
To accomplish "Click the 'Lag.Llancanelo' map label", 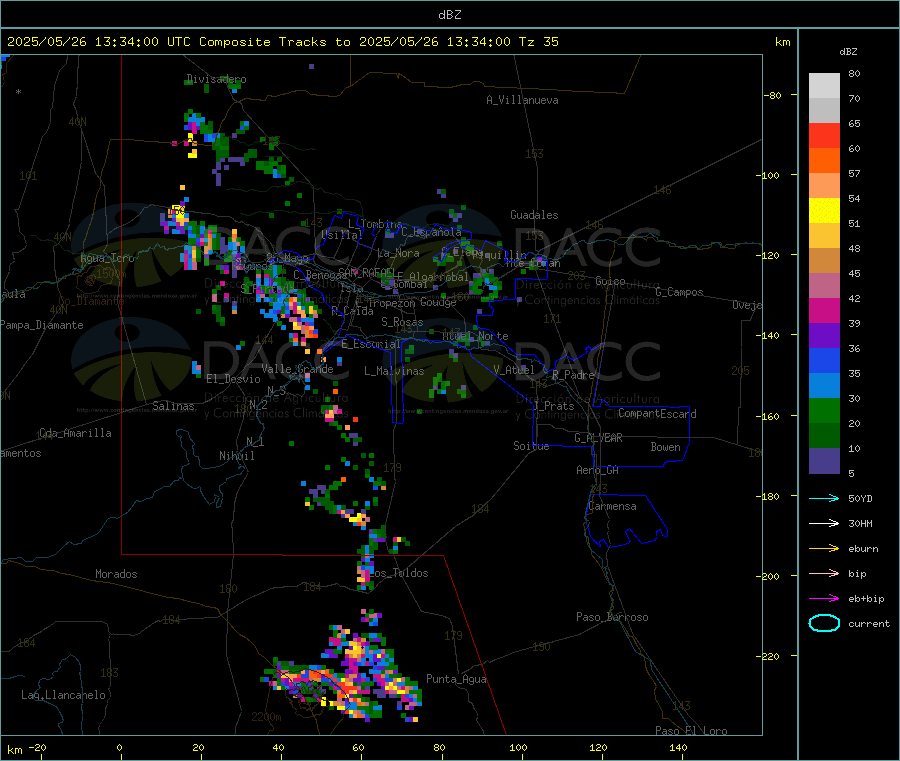I will (x=64, y=695).
